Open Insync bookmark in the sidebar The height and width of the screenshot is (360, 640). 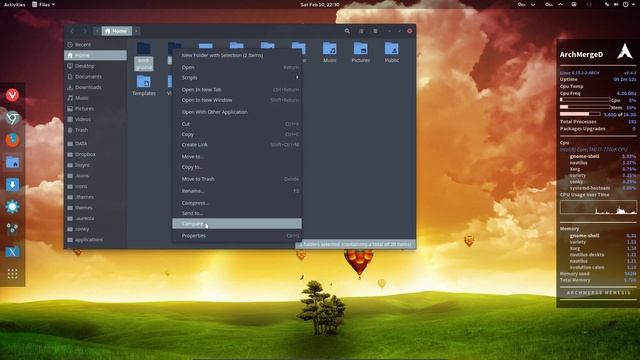click(96, 165)
